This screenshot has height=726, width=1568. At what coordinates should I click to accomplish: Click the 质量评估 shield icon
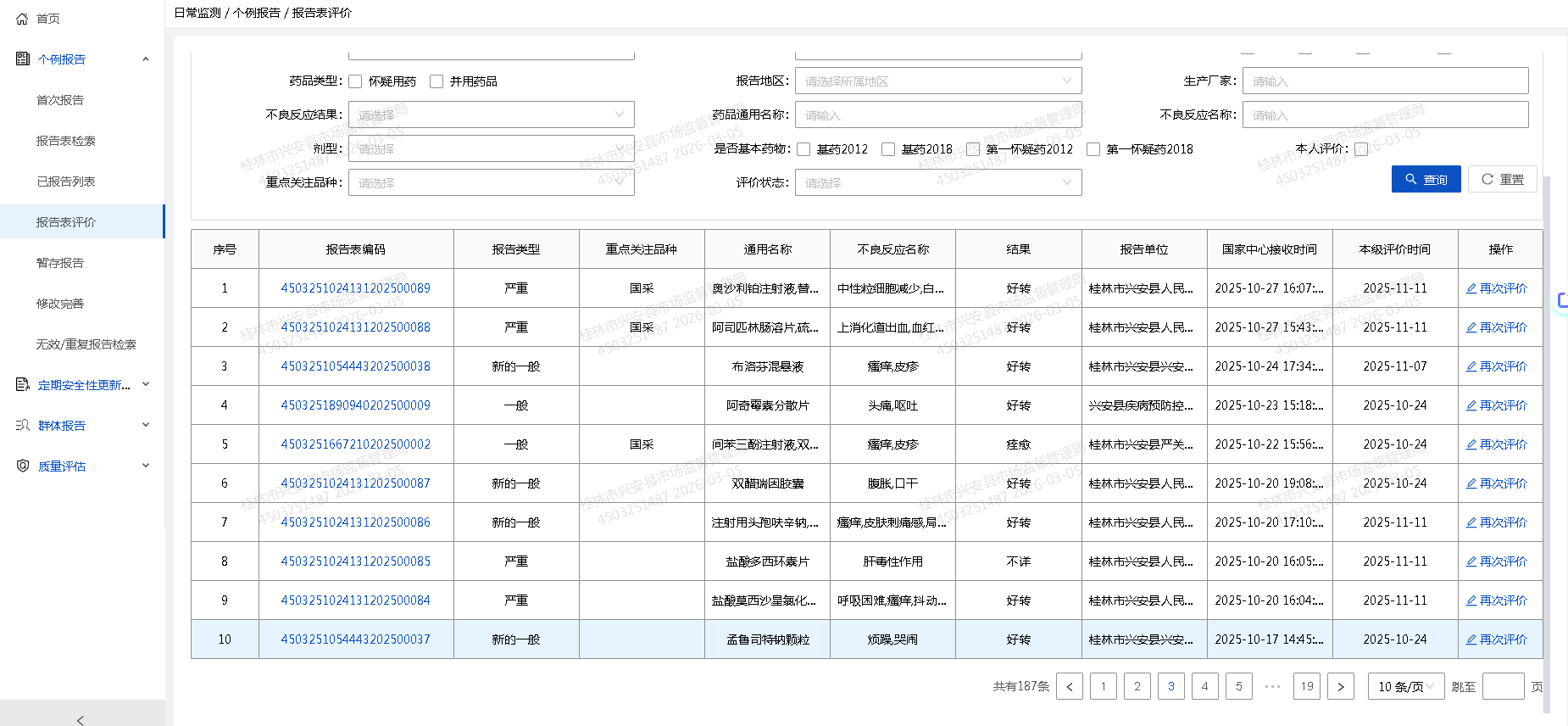tap(23, 466)
